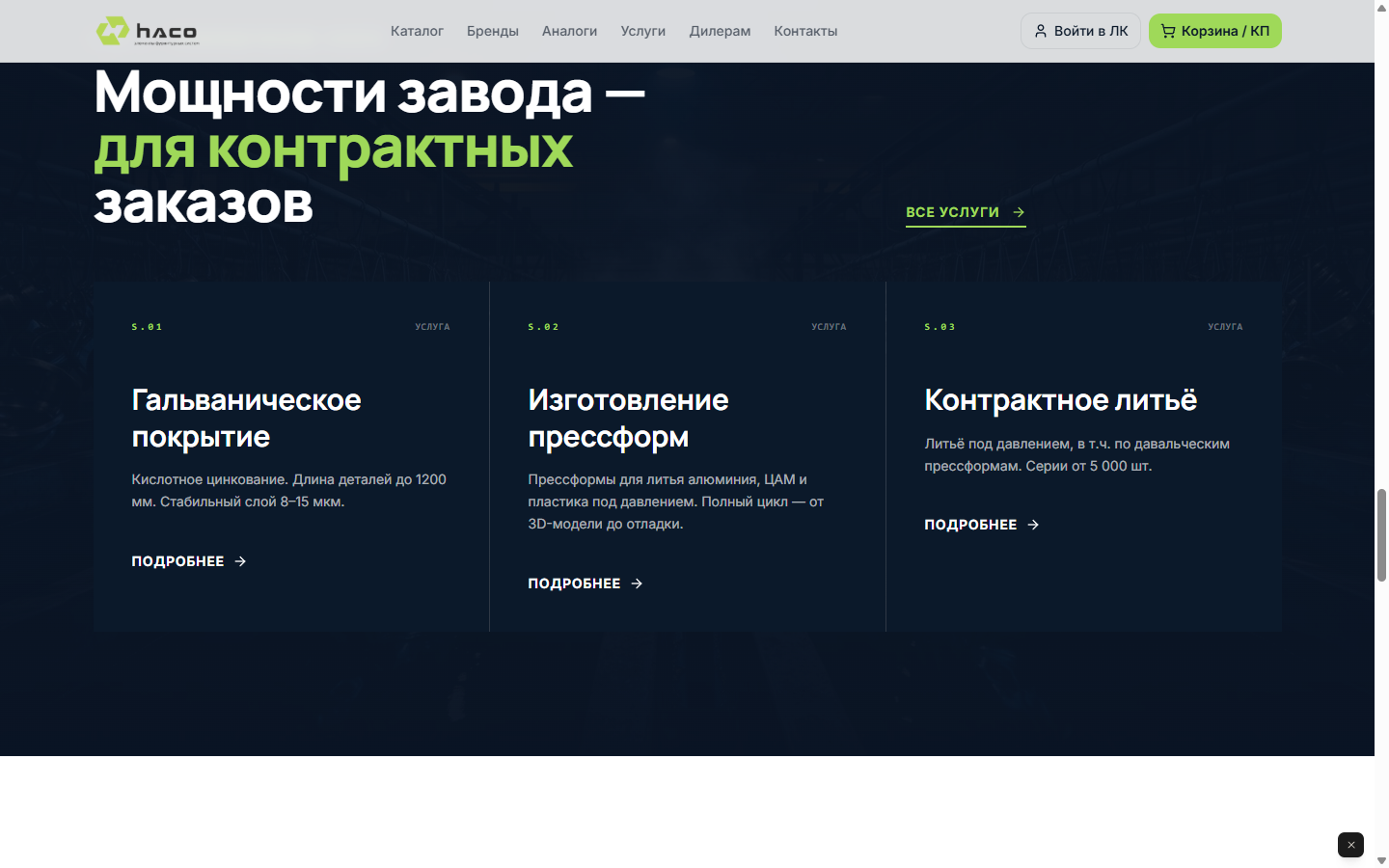Go to Бренды section
Screen dimensions: 1389x868
(493, 31)
